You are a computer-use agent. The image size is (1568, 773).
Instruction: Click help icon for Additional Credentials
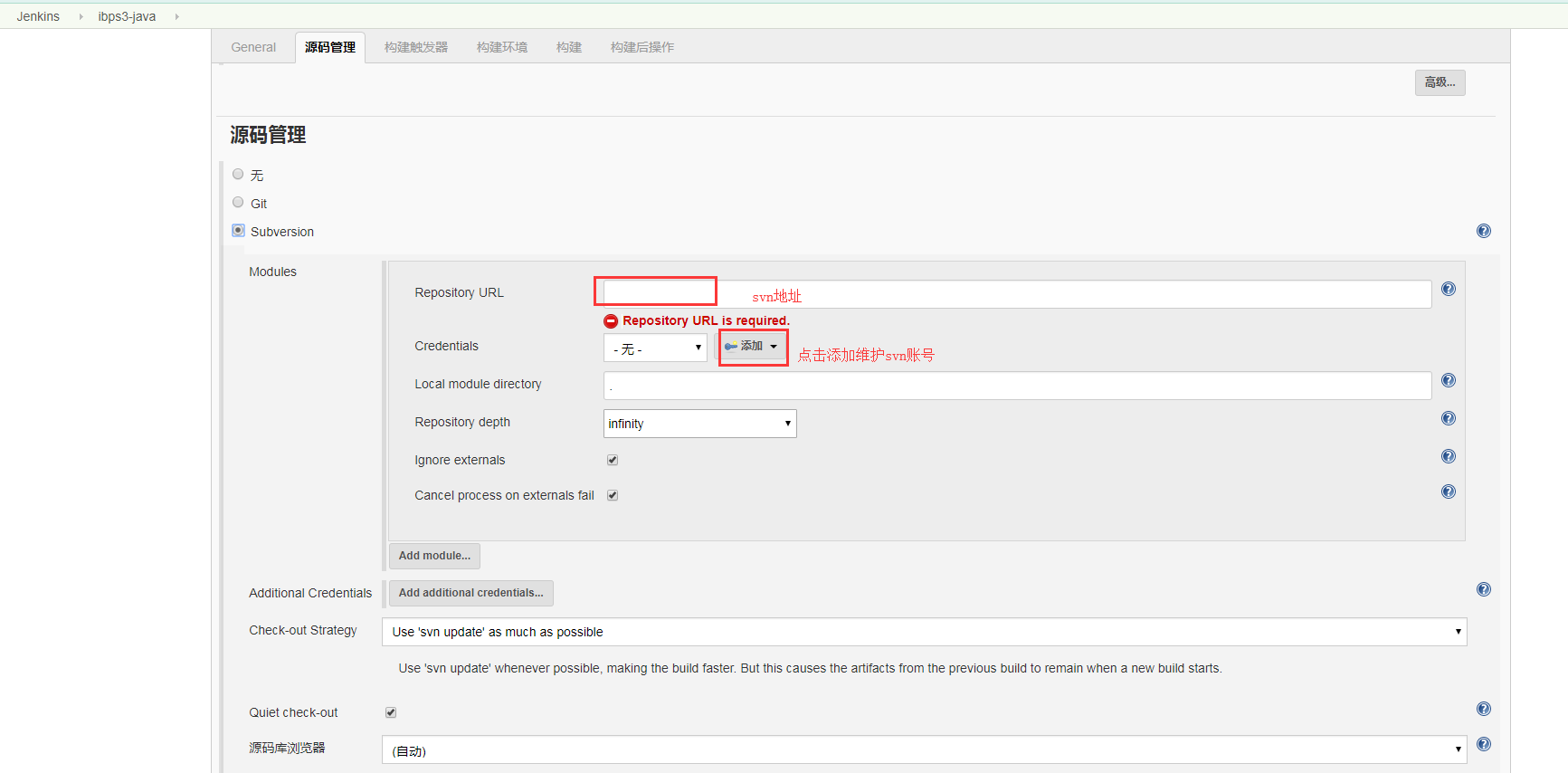(1483, 589)
